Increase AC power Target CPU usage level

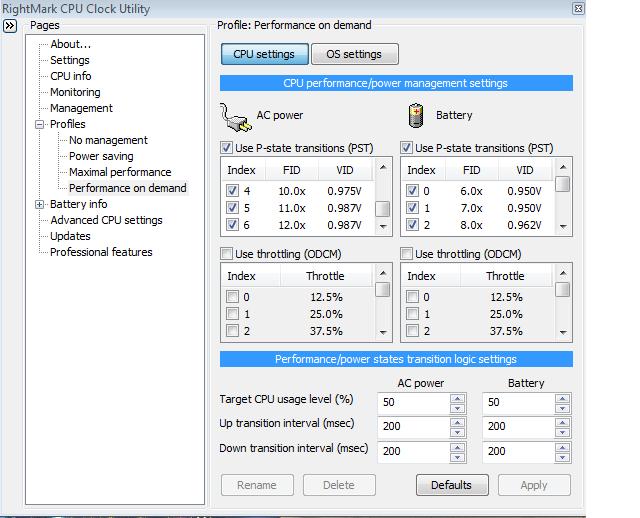tap(458, 398)
